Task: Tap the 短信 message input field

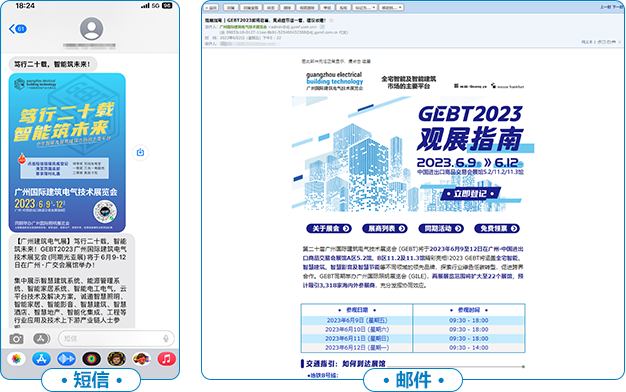Action: point(116,339)
